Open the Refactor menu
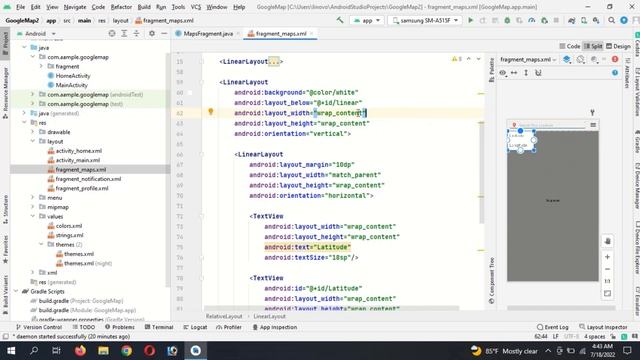 coord(121,7)
